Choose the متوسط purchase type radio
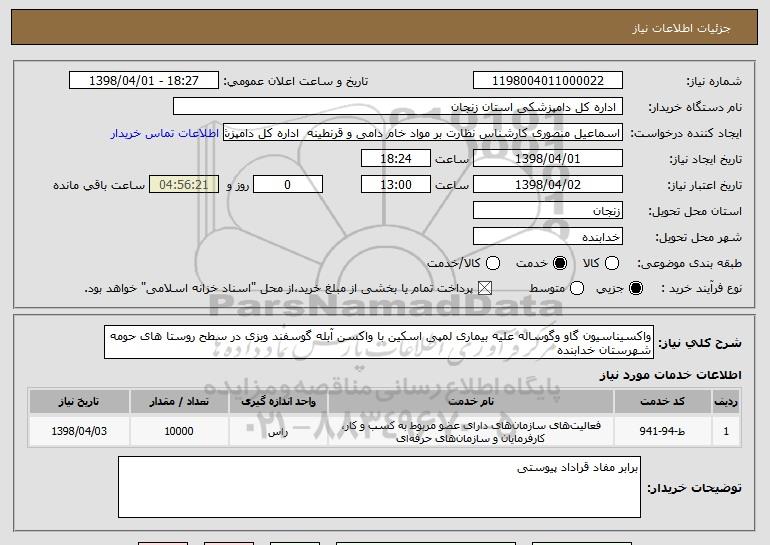 [577, 289]
